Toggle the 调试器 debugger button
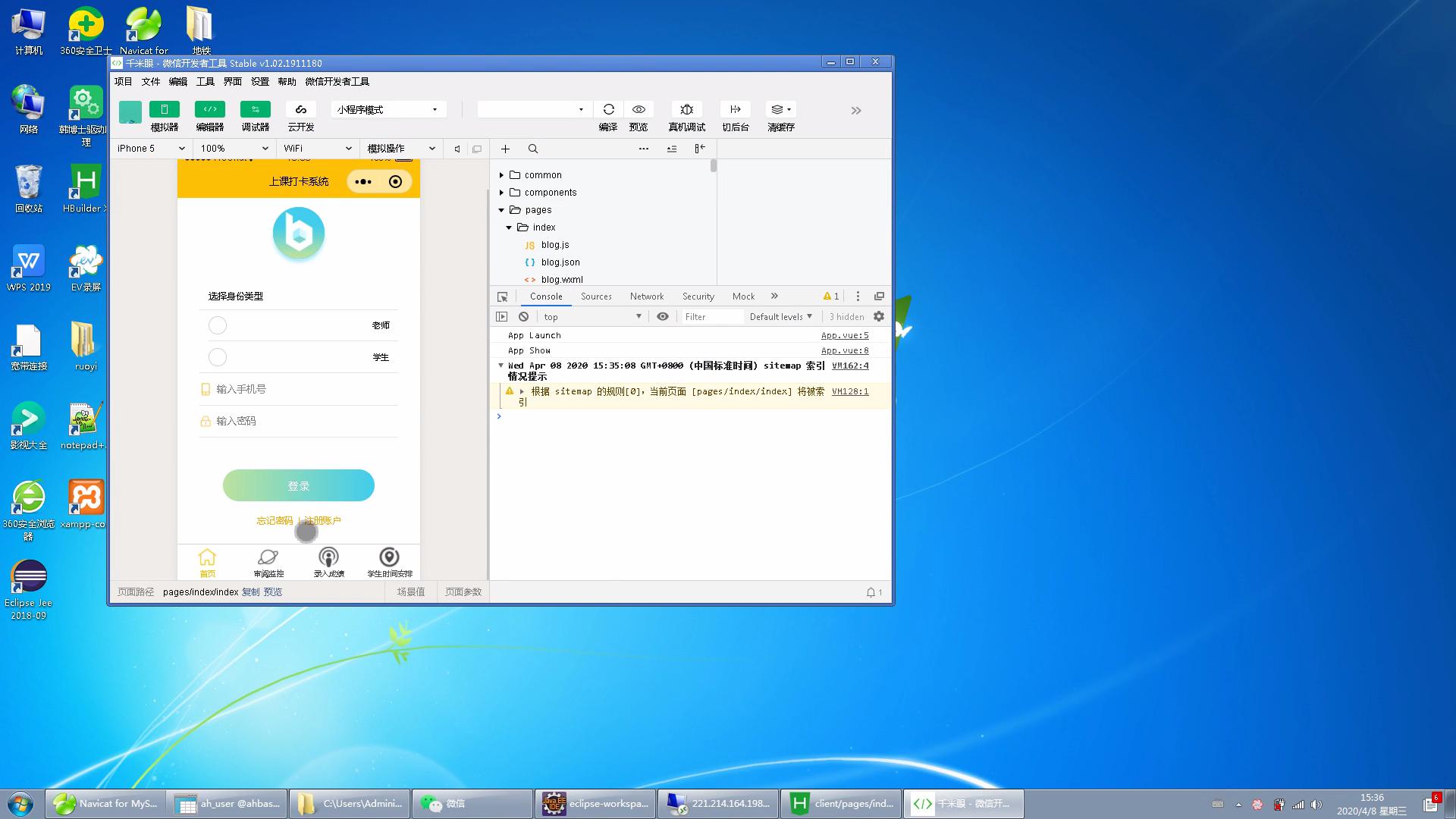This screenshot has width=1456, height=819. [x=255, y=109]
